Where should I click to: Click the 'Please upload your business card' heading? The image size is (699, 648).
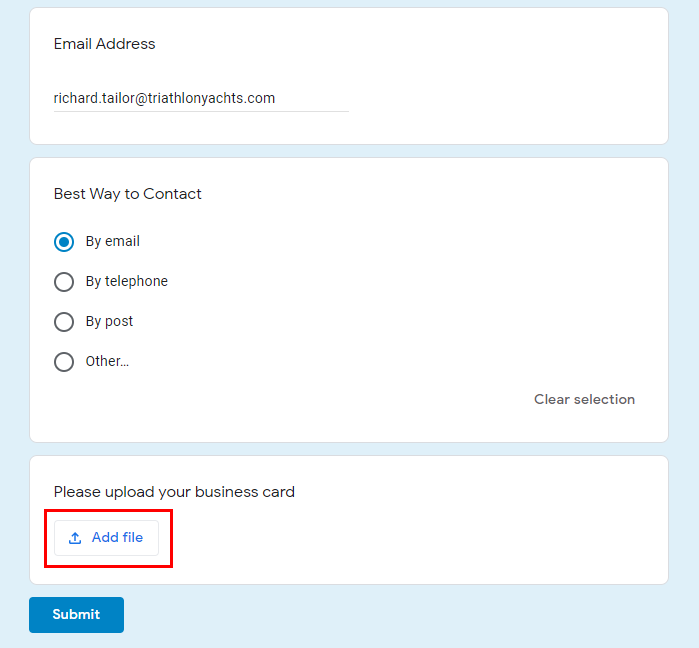click(x=174, y=492)
